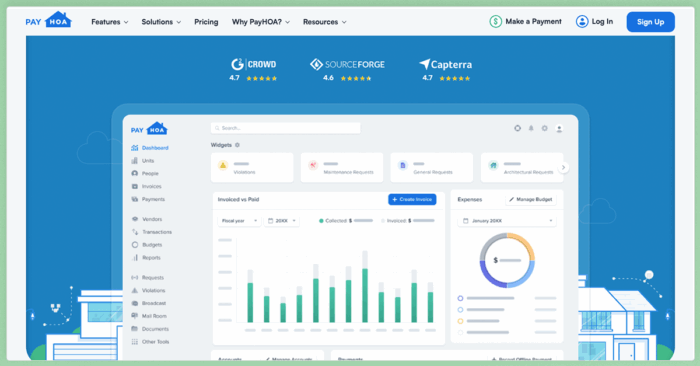700x366 pixels.
Task: Click the Invoices icon in sidebar
Action: [134, 186]
